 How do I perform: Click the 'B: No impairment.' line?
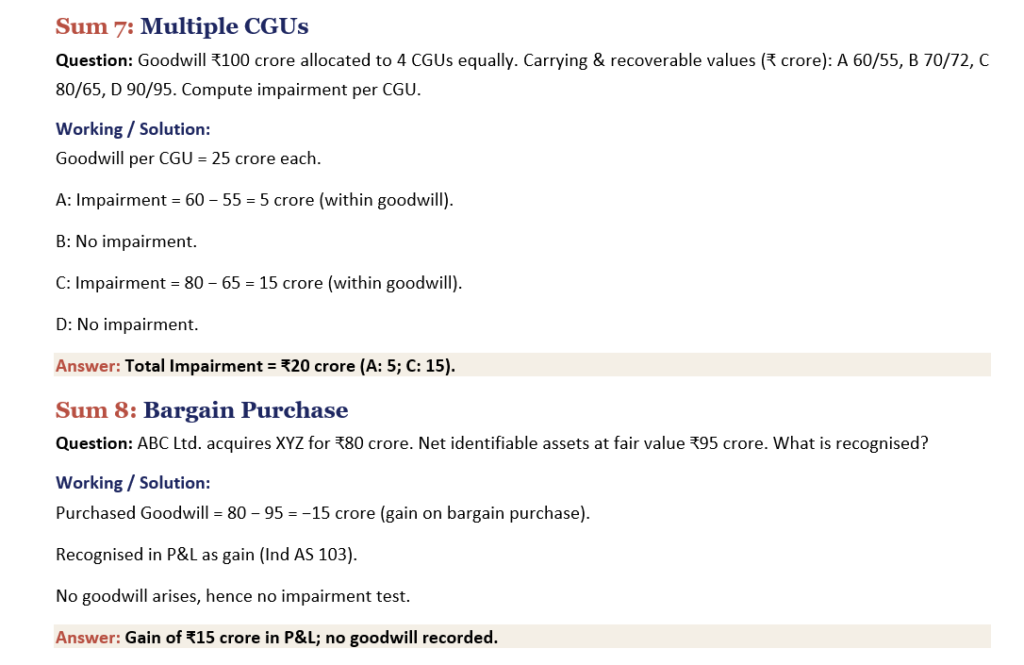pos(126,242)
